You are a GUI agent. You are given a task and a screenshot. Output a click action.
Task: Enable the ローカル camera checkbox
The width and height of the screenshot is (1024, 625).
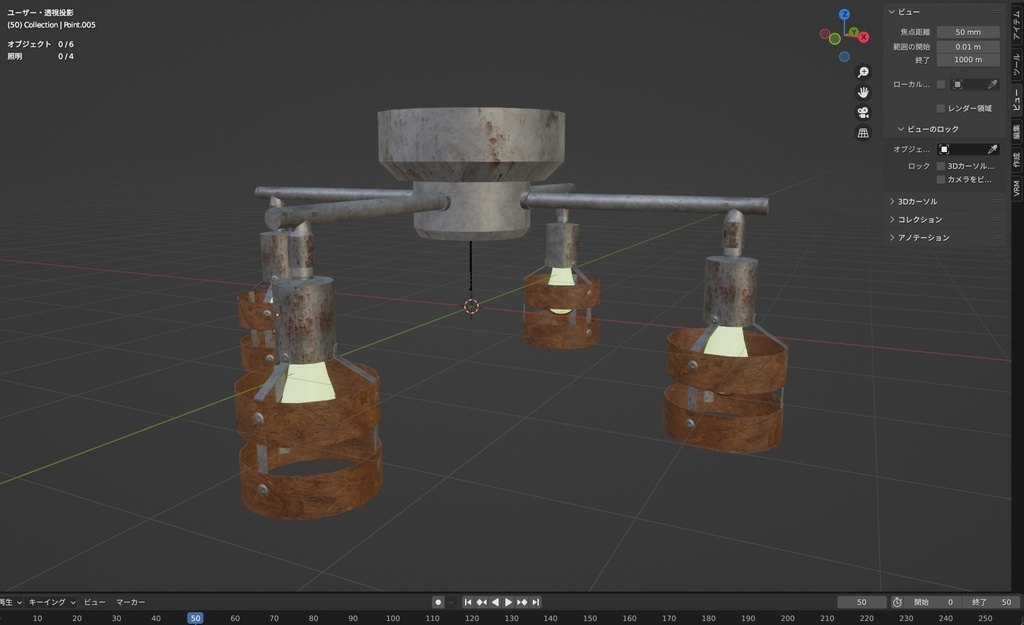pyautogui.click(x=941, y=84)
